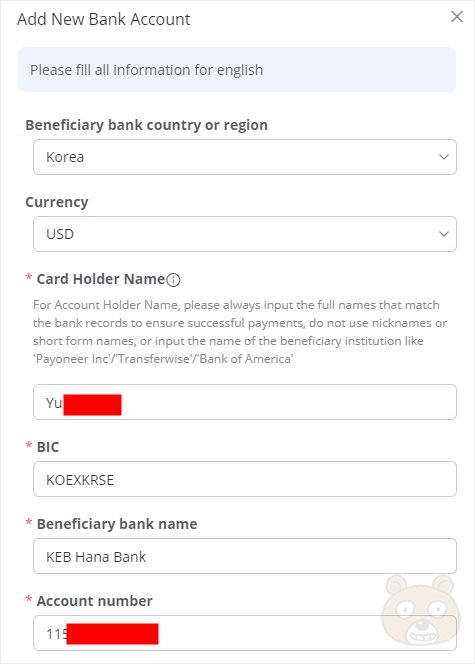
Task: Click the Account number label
Action: [94, 601]
